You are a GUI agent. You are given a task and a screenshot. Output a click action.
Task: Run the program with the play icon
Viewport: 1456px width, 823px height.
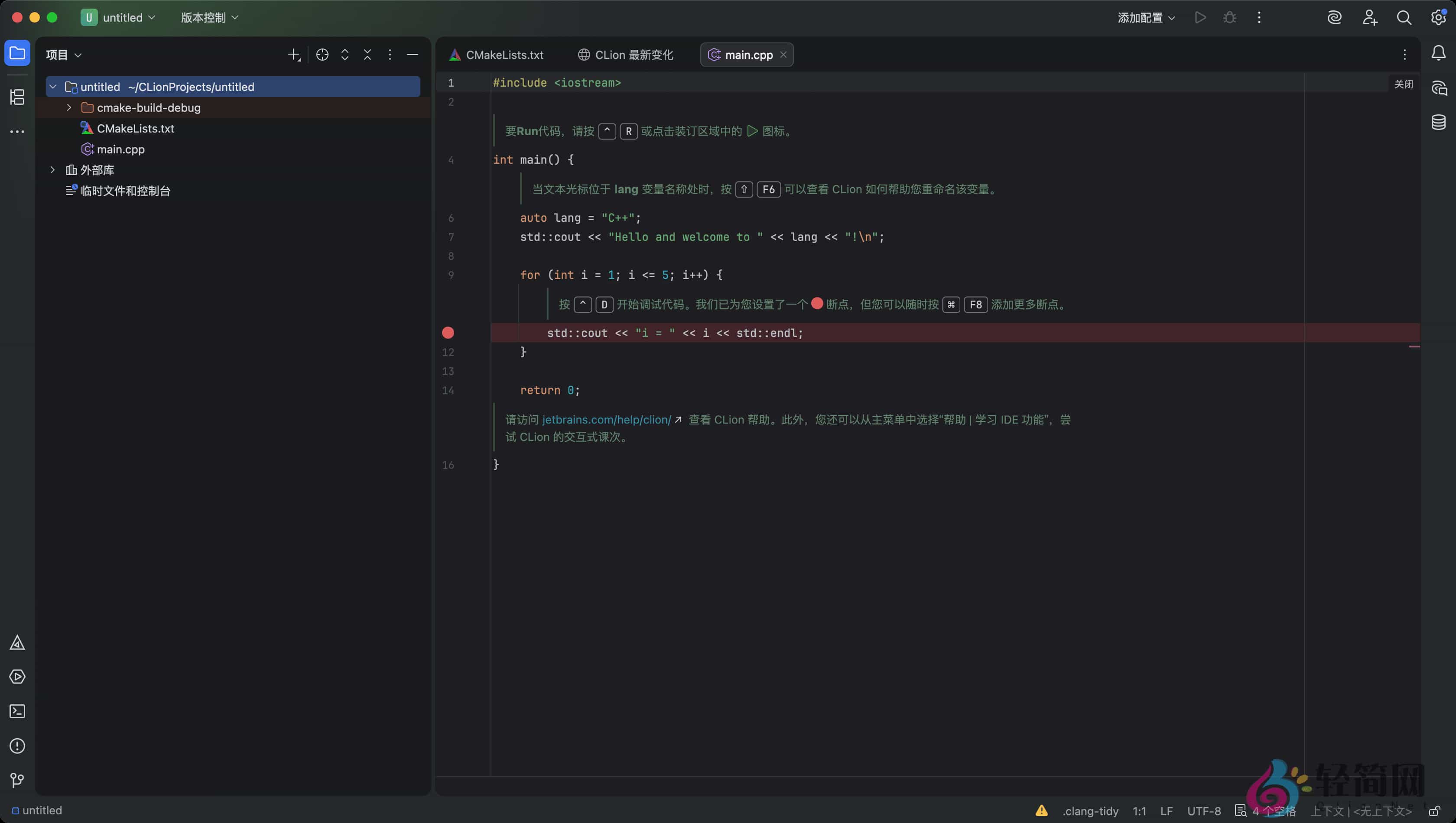[1200, 17]
